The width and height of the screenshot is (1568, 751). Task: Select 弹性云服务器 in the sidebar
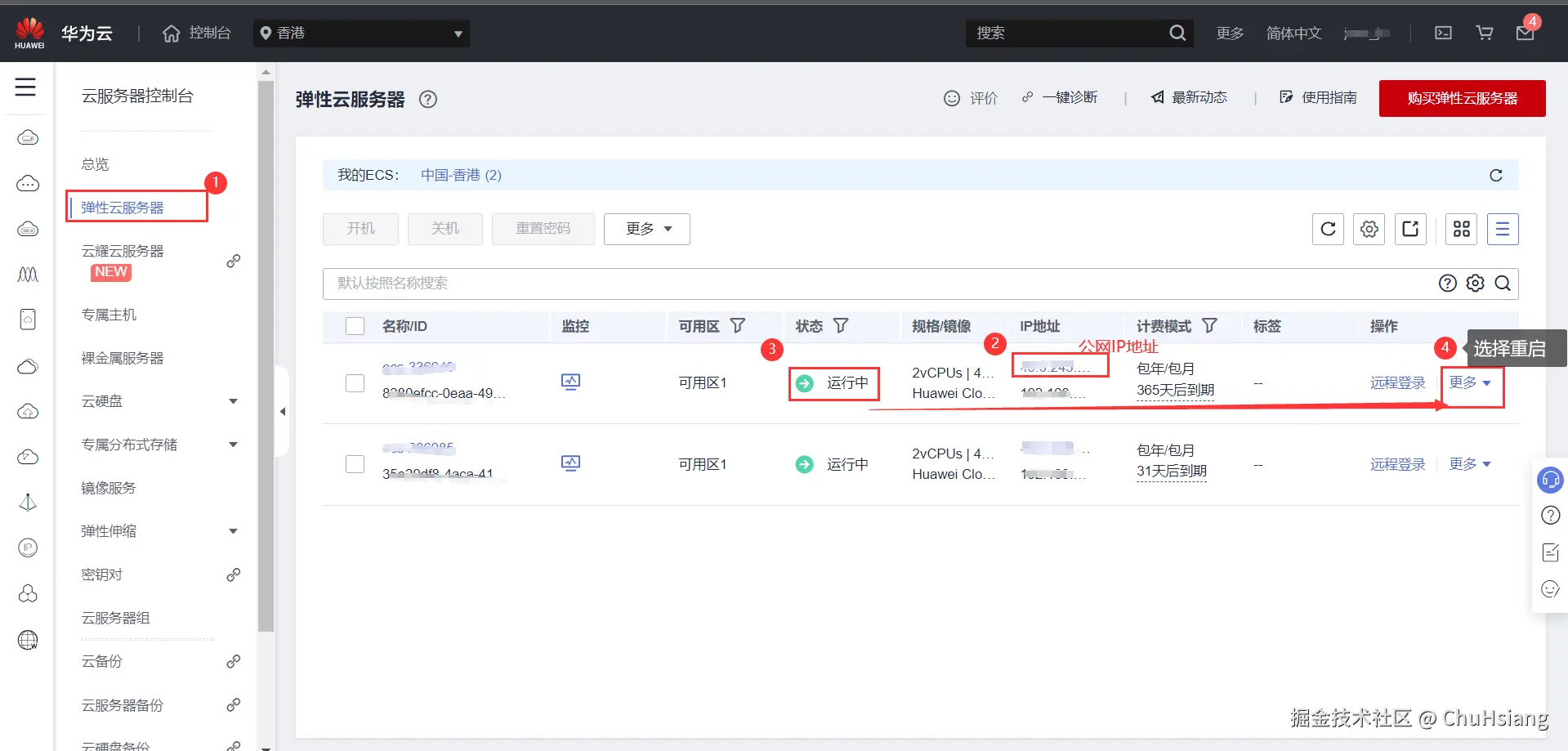(123, 208)
